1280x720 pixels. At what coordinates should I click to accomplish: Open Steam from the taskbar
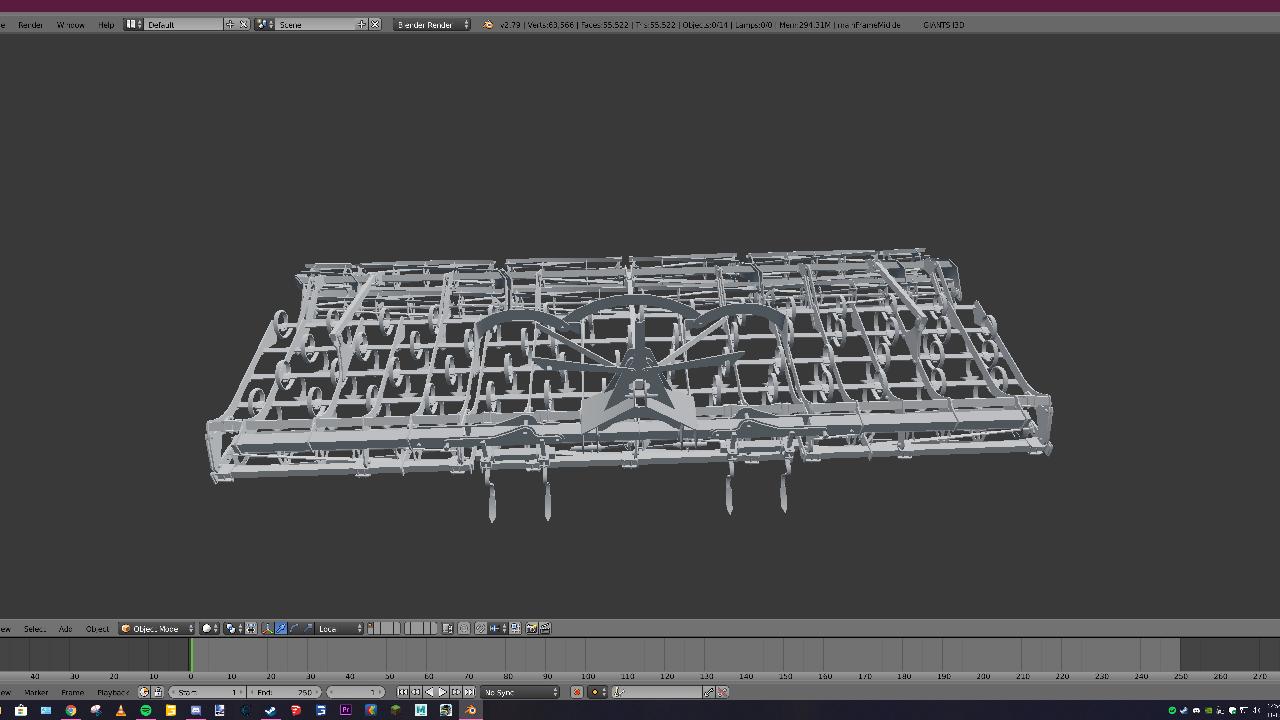click(x=270, y=710)
